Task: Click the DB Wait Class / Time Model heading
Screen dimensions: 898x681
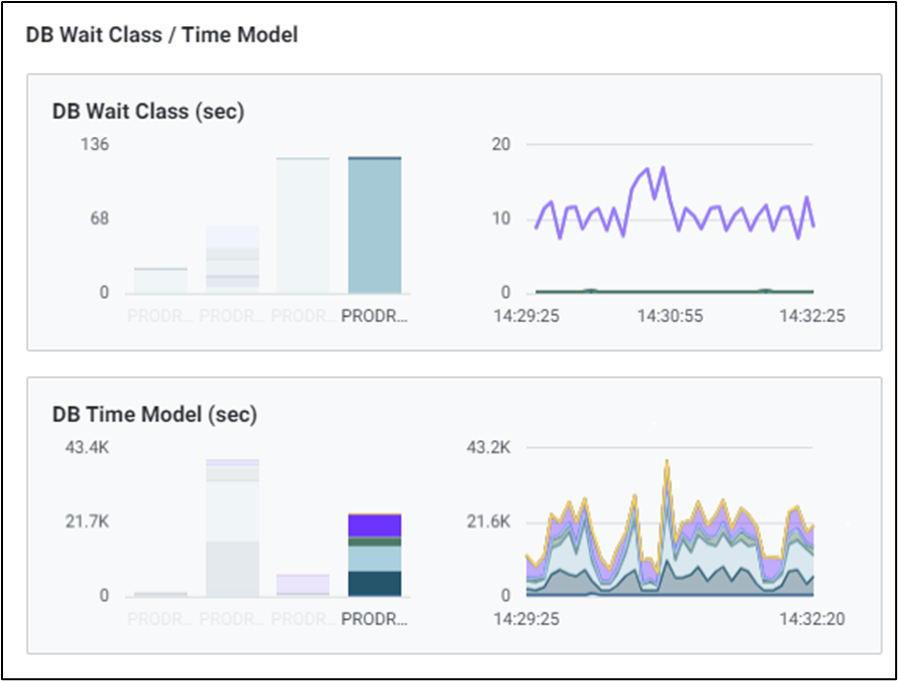Action: tap(160, 35)
